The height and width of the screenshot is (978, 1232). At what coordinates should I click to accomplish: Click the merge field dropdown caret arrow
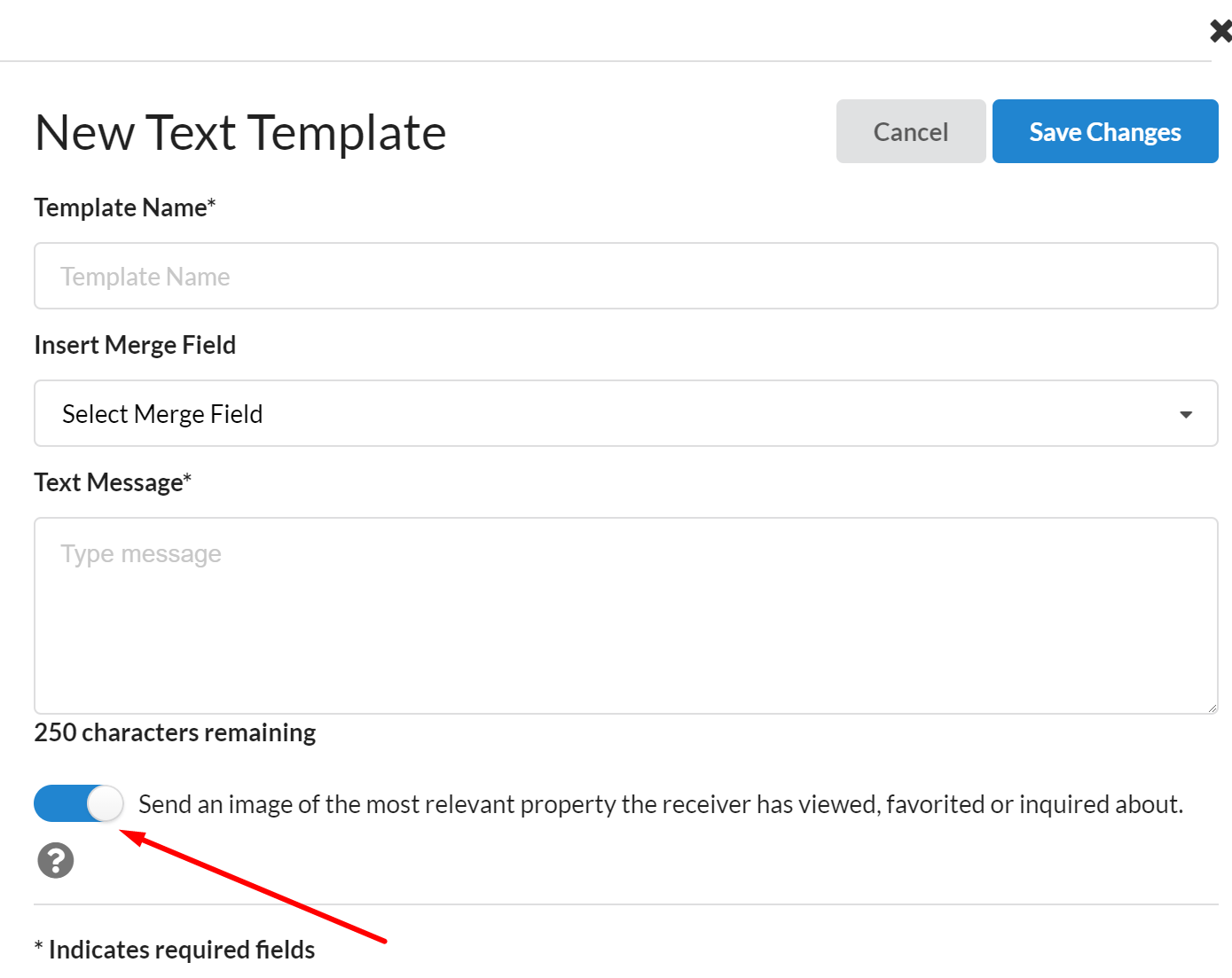click(1186, 414)
